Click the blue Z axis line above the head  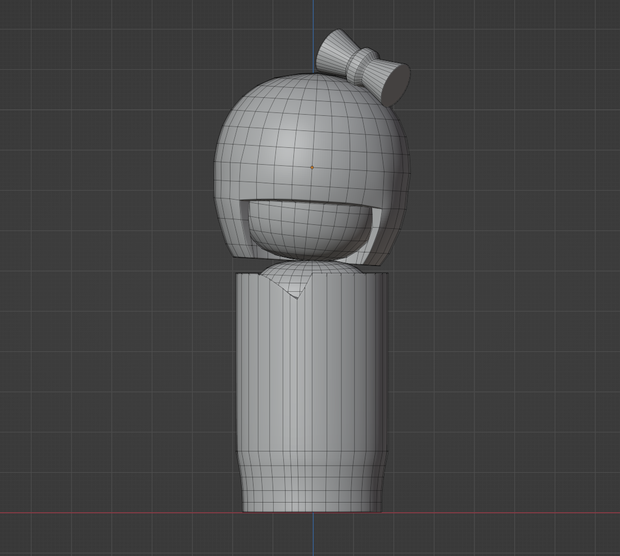[314, 36]
